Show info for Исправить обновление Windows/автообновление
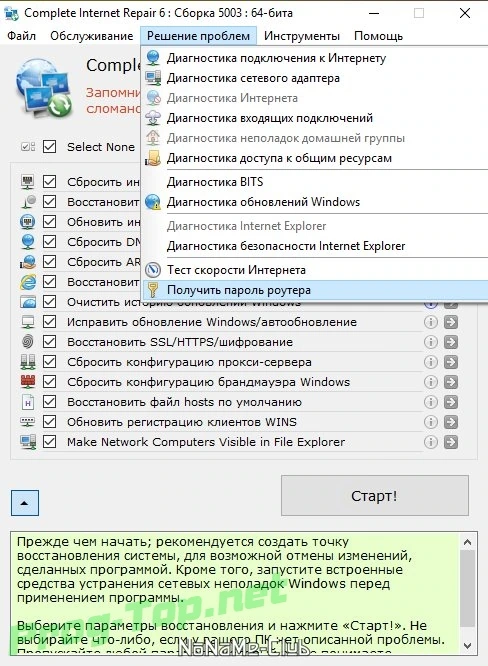The height and width of the screenshot is (666, 488). [431, 322]
